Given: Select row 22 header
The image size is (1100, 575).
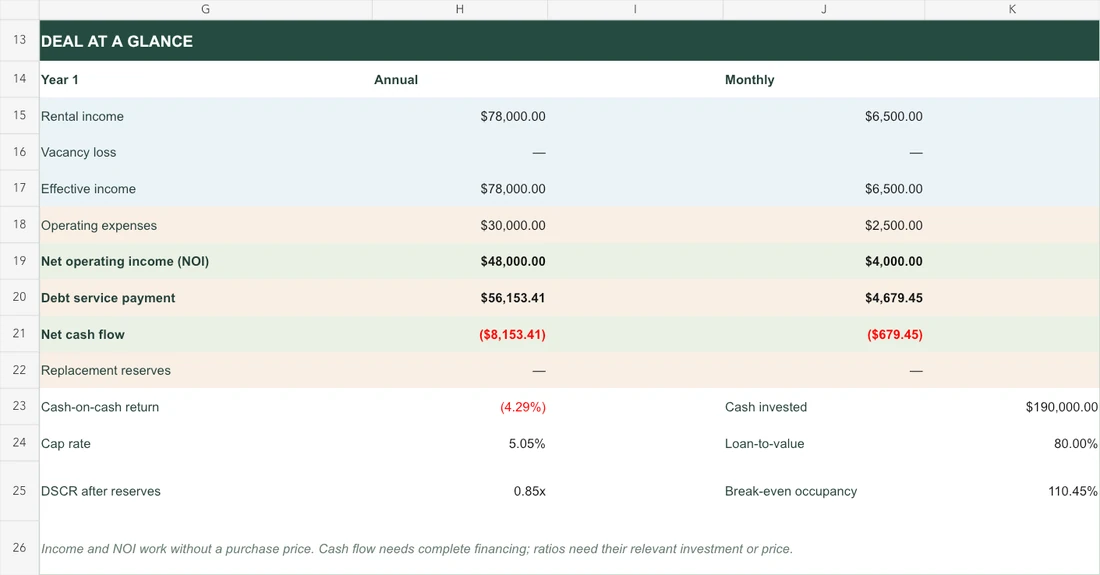Looking at the screenshot, I should coord(20,370).
